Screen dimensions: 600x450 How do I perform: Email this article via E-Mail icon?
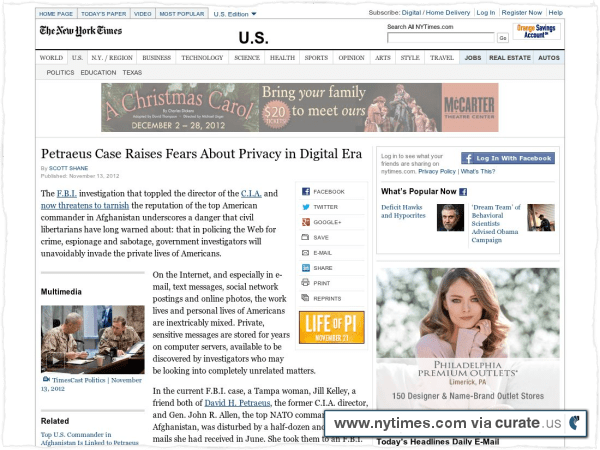pos(305,253)
